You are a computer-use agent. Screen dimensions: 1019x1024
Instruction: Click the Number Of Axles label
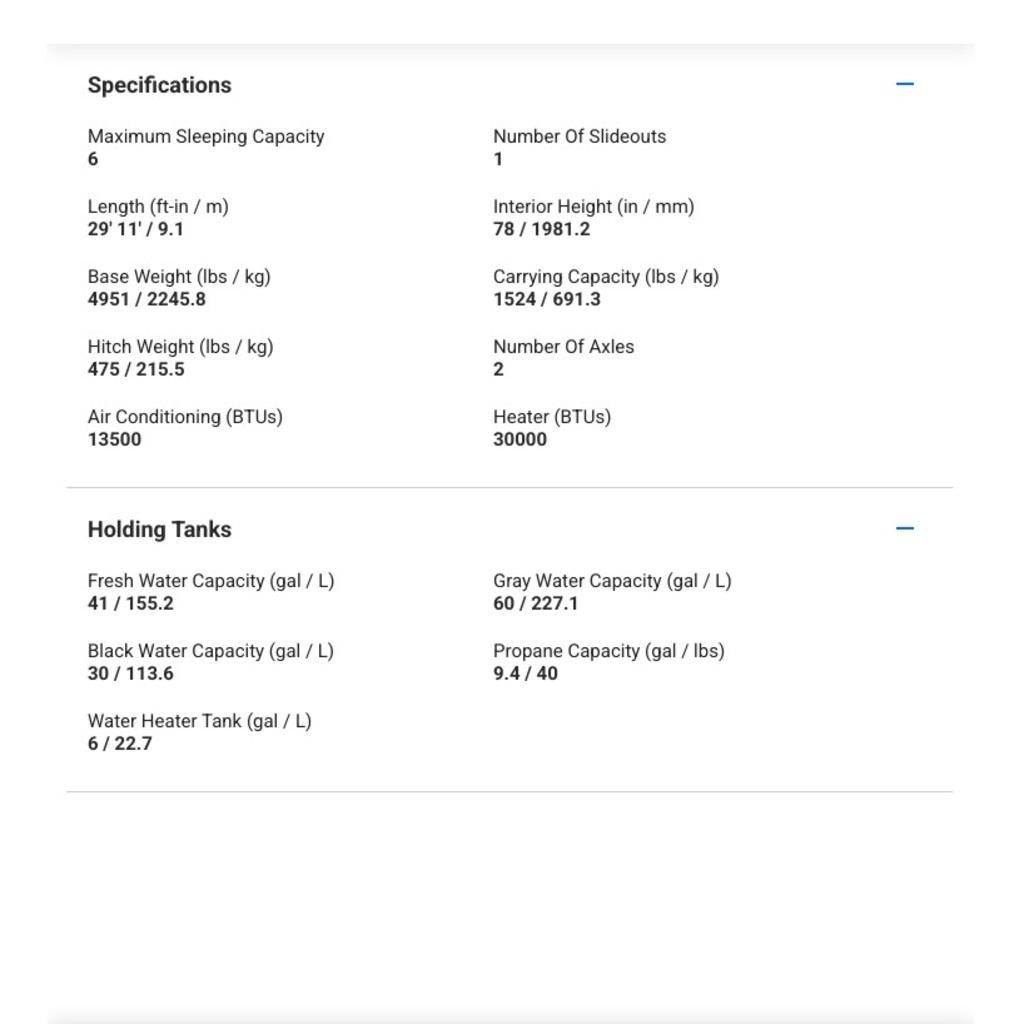pyautogui.click(x=563, y=347)
